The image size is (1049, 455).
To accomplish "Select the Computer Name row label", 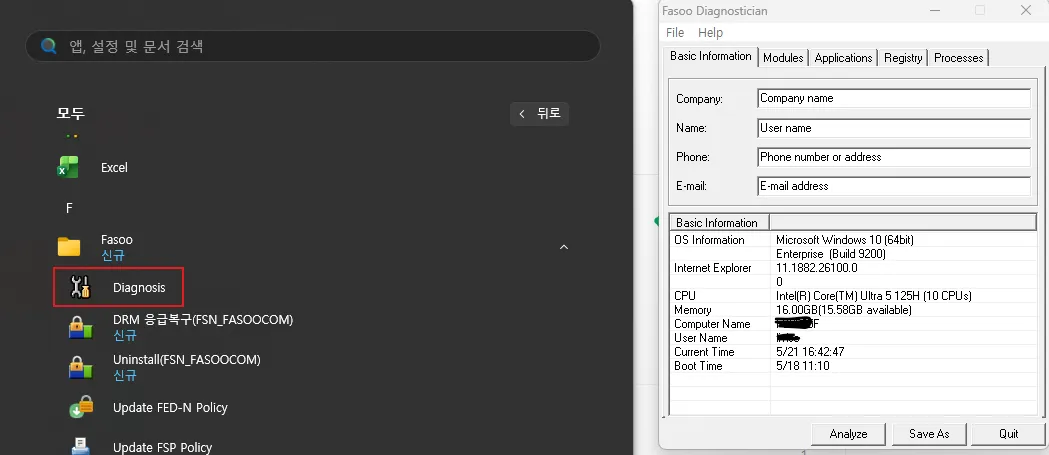I will click(x=712, y=324).
